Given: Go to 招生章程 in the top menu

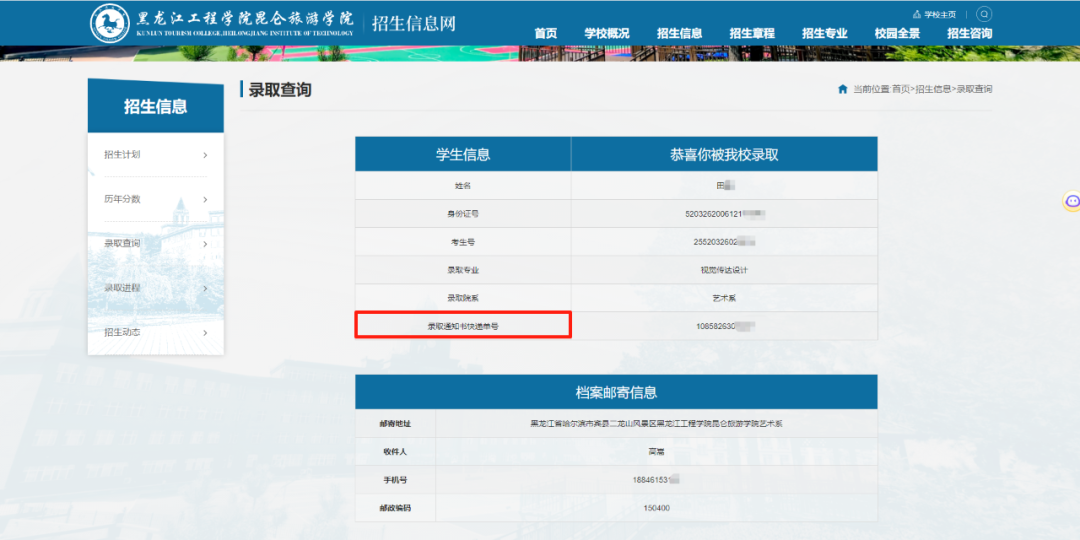Looking at the screenshot, I should click(x=752, y=33).
